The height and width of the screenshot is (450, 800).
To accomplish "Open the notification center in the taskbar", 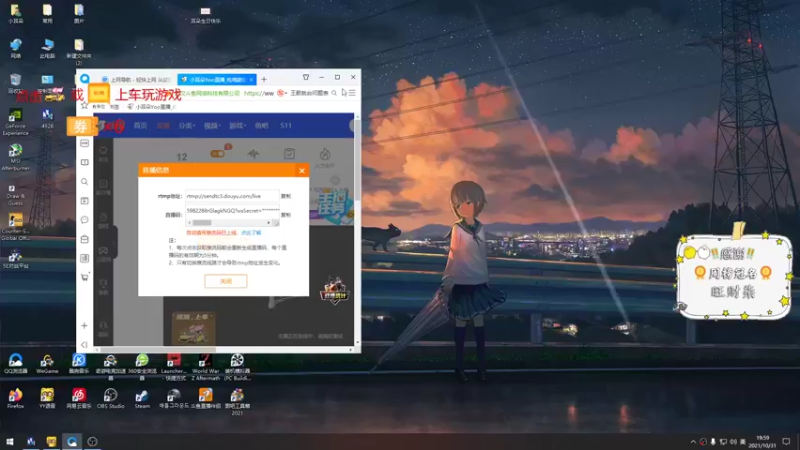I will pyautogui.click(x=786, y=442).
